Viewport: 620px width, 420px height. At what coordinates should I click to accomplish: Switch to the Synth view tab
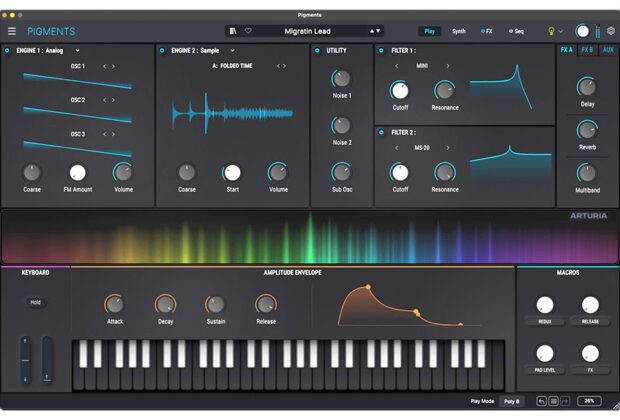(459, 31)
